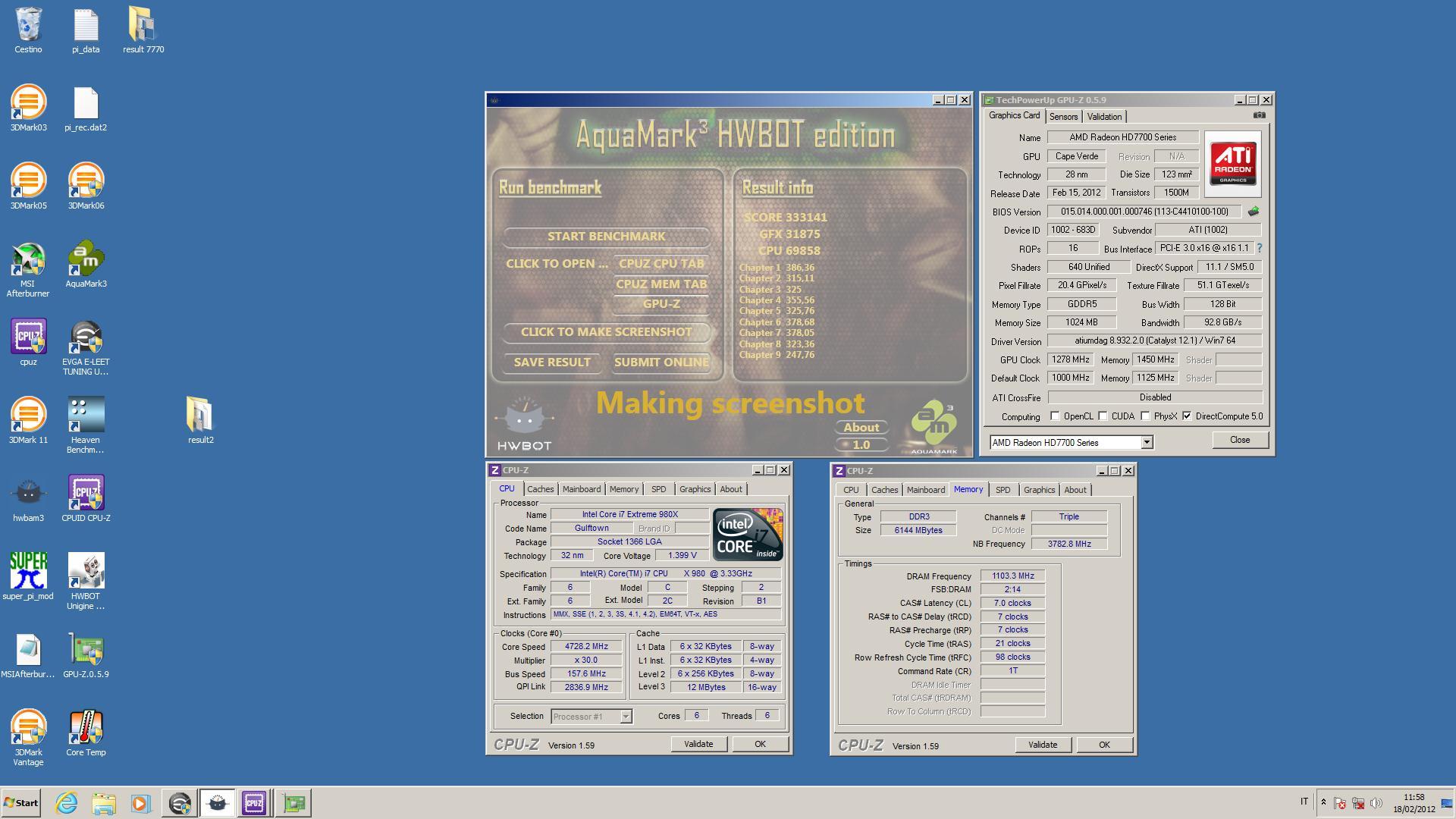Open Windows Media Player taskbar icon
Screen dimensions: 1456x819
[140, 803]
